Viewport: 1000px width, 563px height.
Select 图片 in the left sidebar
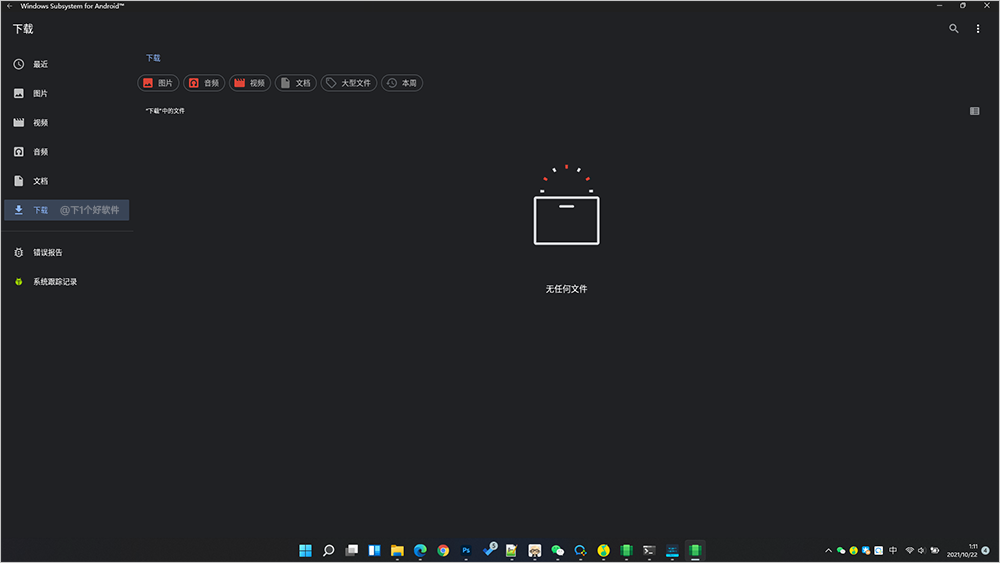[x=40, y=94]
